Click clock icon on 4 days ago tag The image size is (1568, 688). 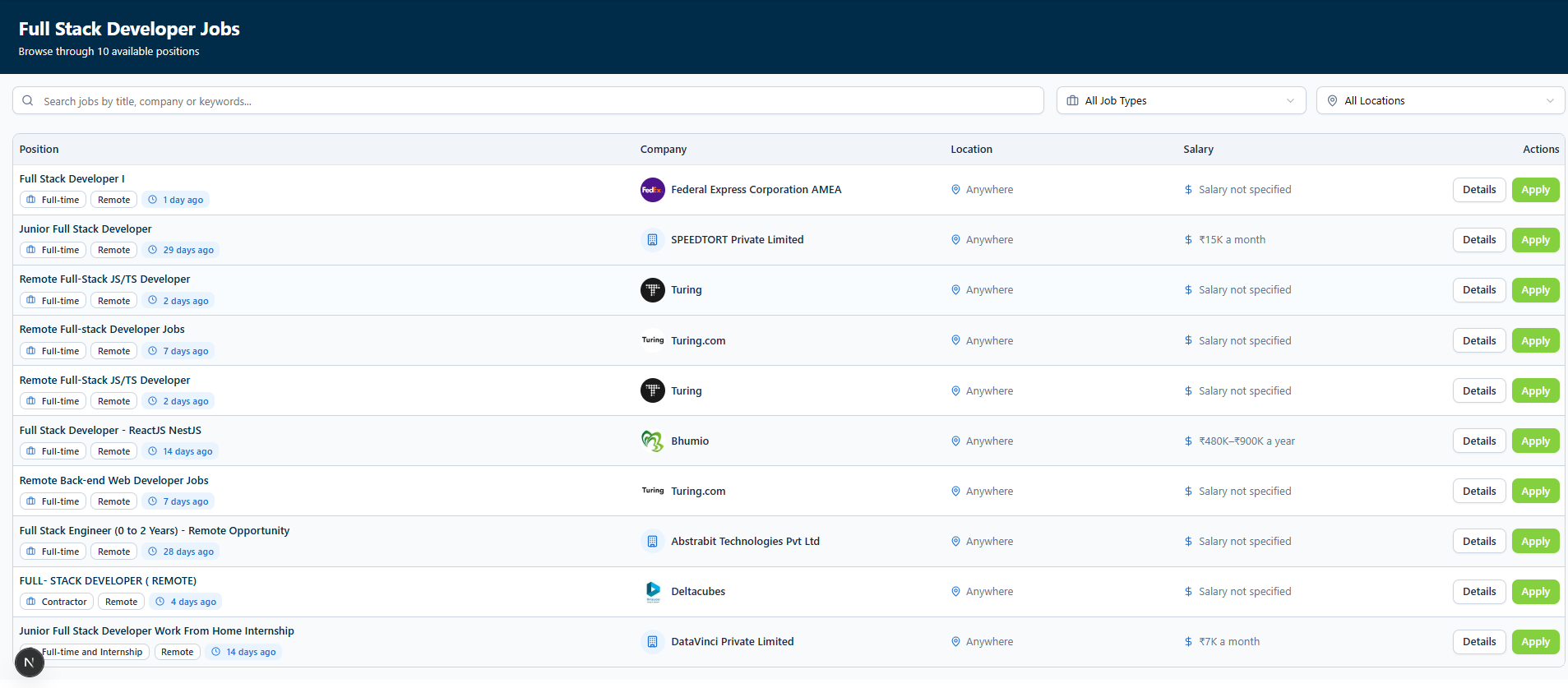pos(160,602)
